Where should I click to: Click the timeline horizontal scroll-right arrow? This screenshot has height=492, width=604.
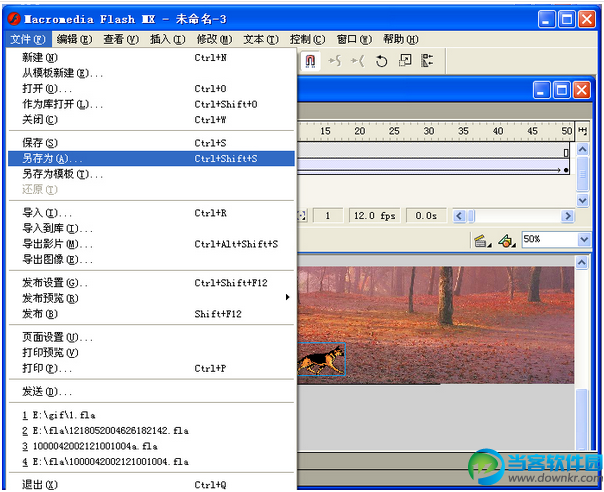click(567, 216)
